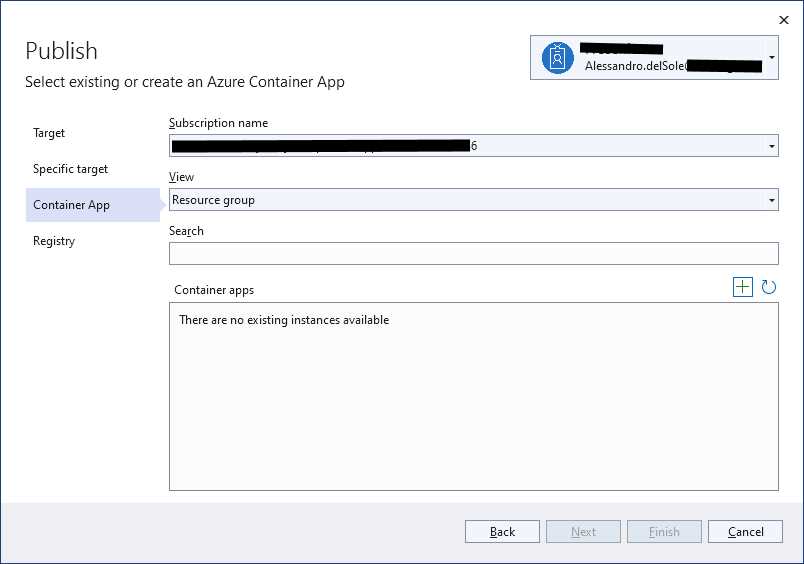
Task: Go to the Specific target step
Action: tap(71, 169)
